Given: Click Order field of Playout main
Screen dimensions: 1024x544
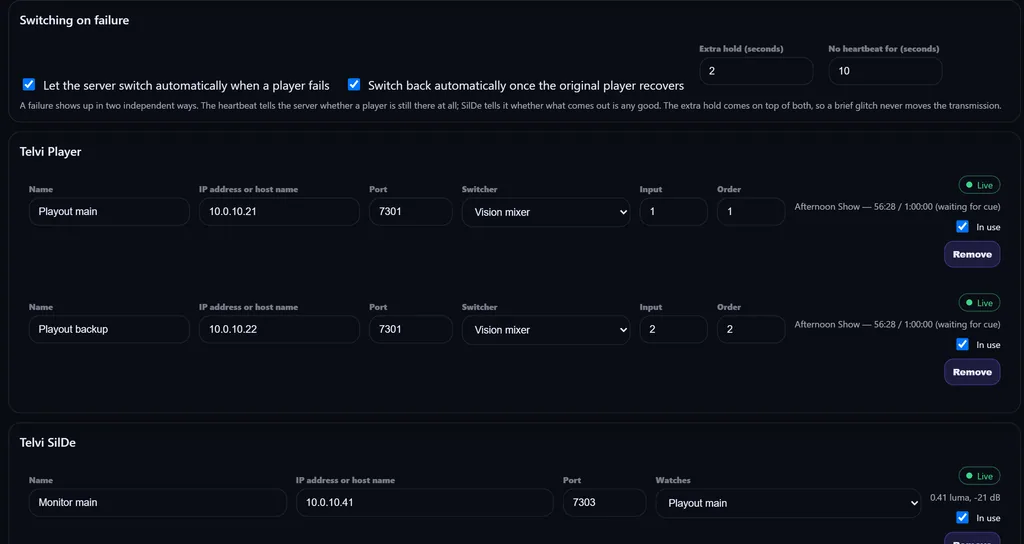Looking at the screenshot, I should click(x=751, y=212).
